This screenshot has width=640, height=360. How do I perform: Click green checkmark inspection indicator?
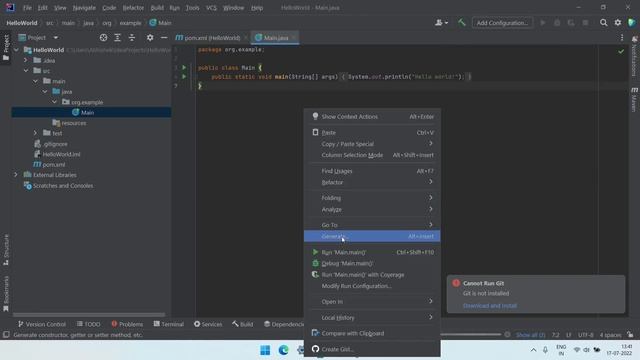621,51
